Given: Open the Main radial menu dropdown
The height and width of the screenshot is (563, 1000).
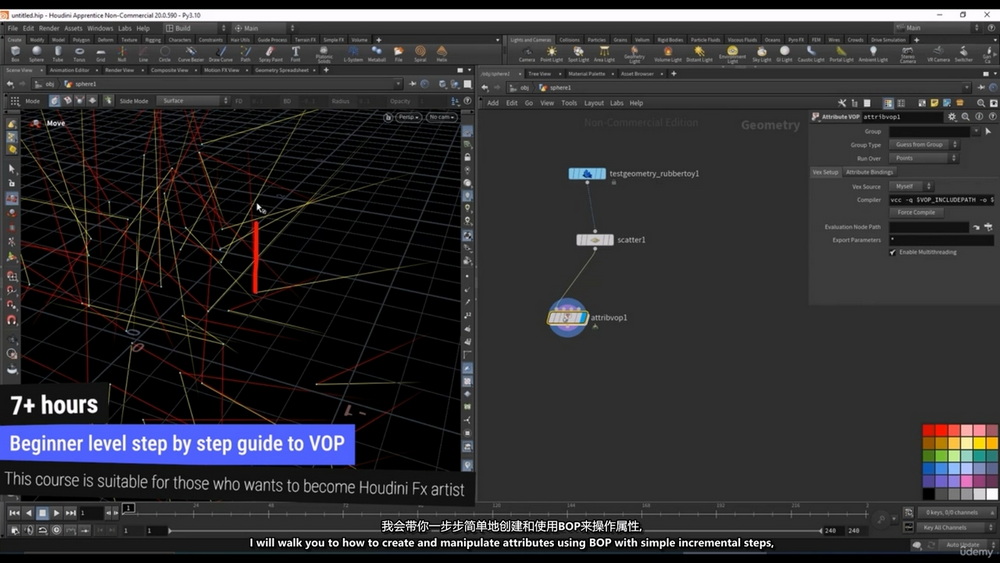Looking at the screenshot, I should tap(264, 28).
